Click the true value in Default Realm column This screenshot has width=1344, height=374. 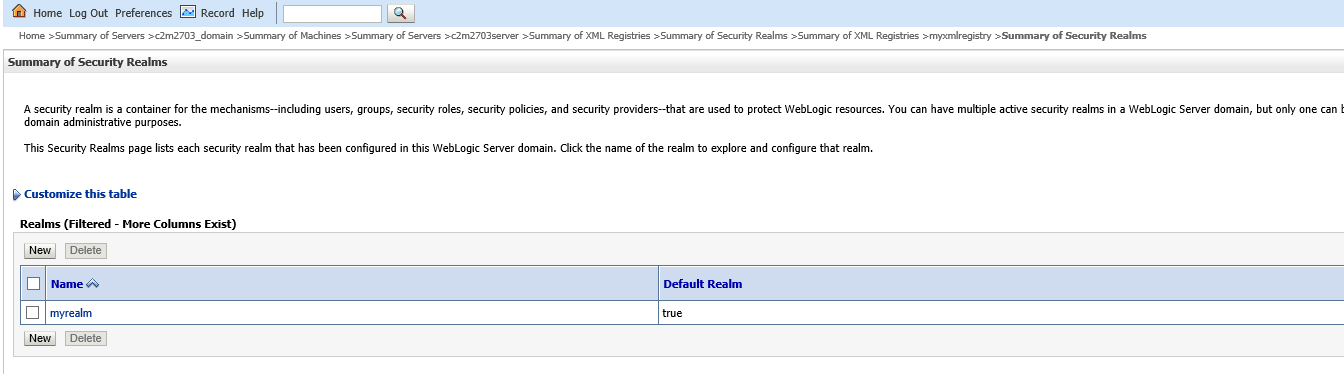673,313
